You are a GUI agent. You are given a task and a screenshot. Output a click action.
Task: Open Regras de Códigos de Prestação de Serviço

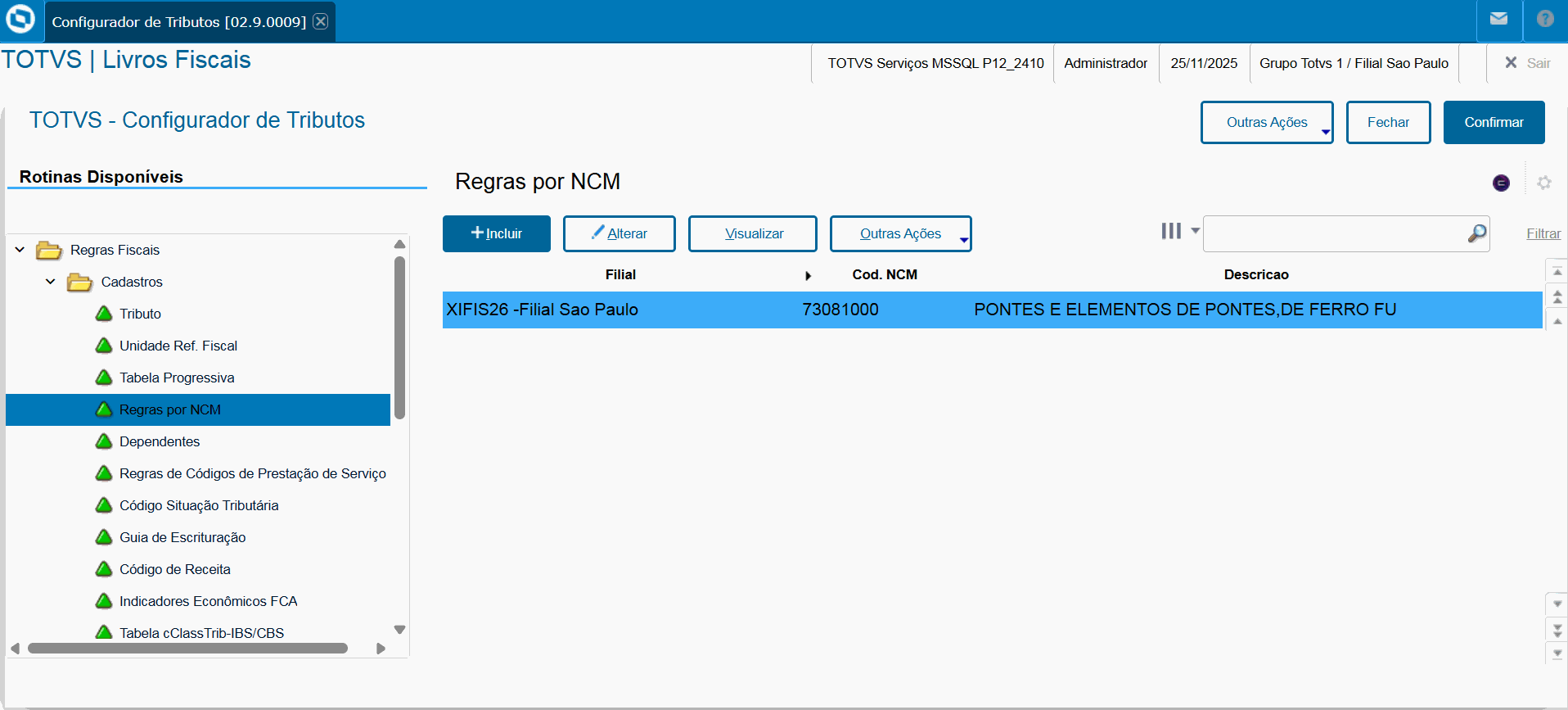253,473
